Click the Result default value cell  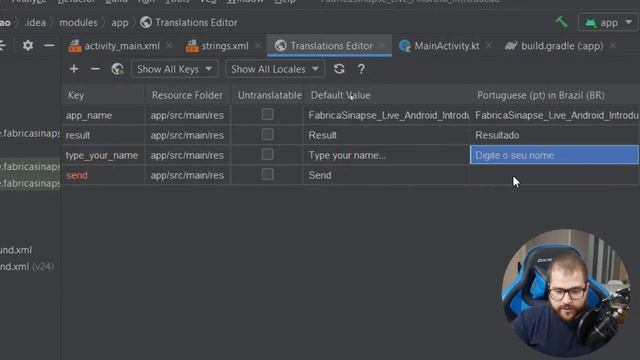click(x=387, y=135)
